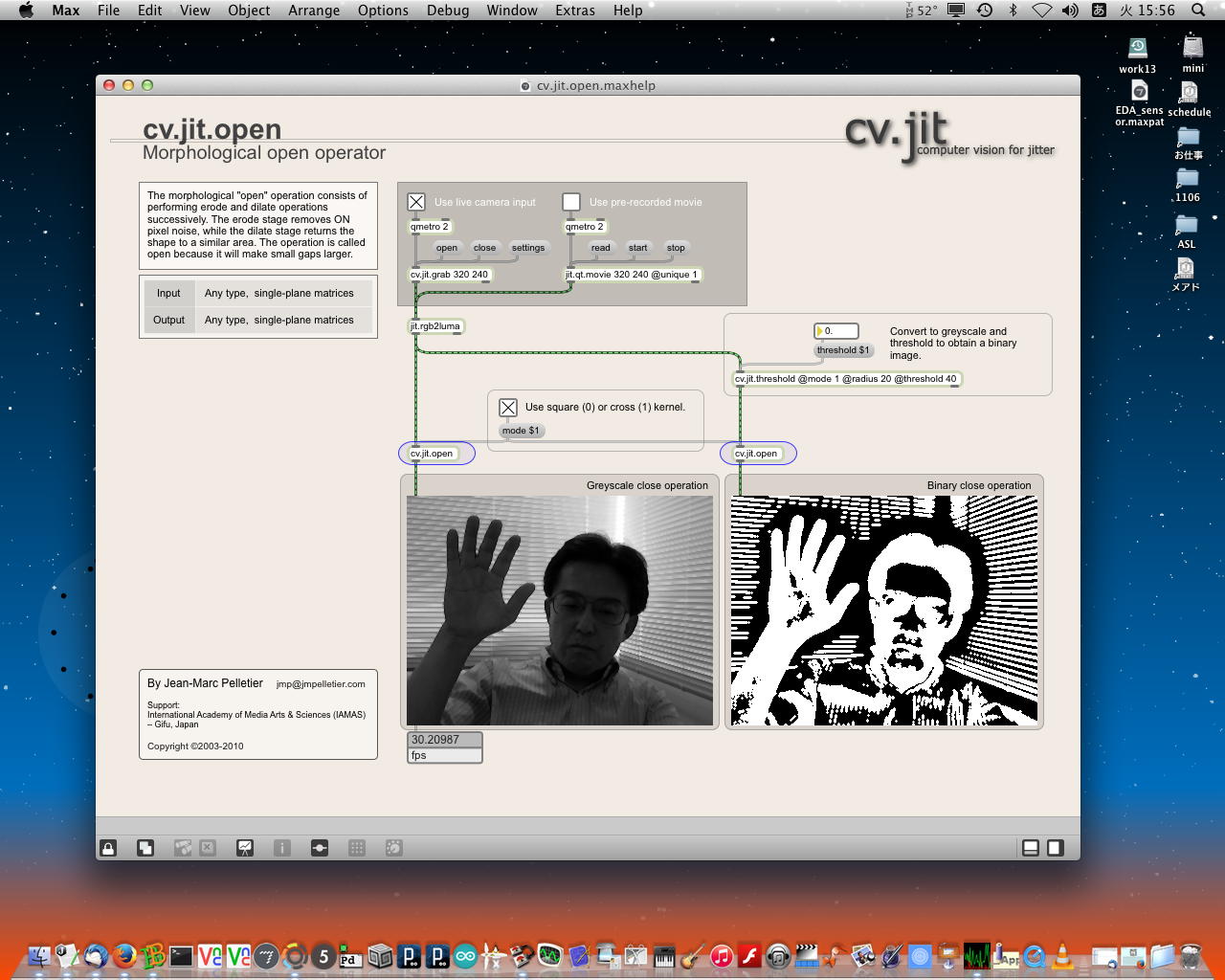Select the ASL folder on desktop
The height and width of the screenshot is (980, 1225).
[x=1187, y=232]
